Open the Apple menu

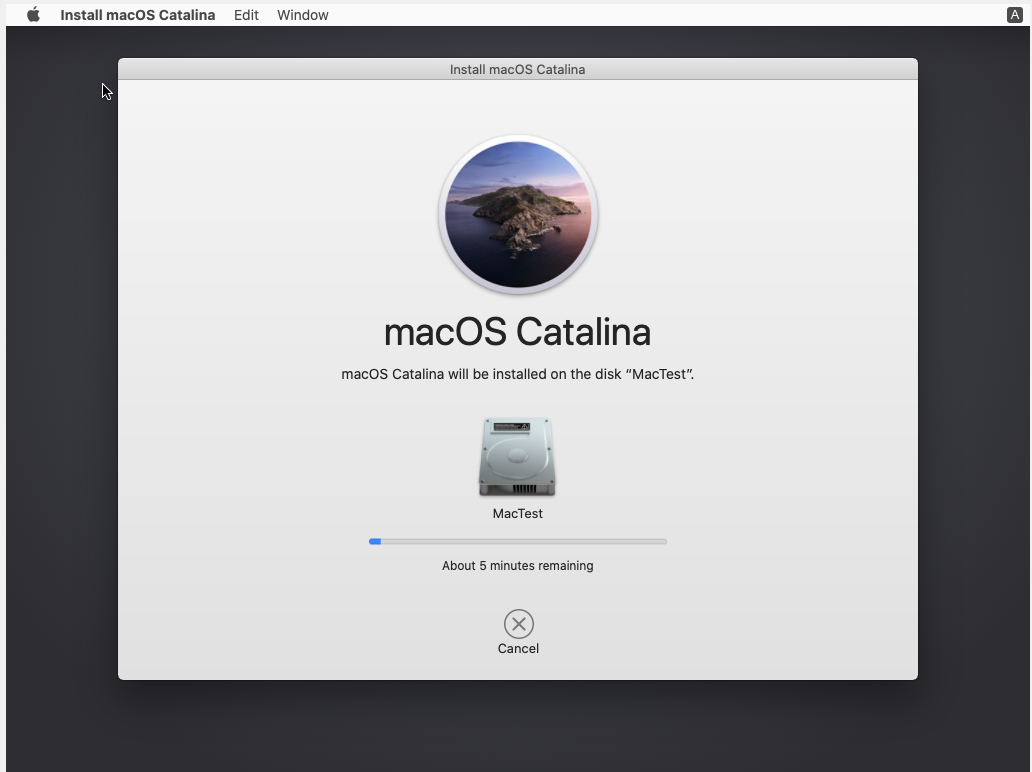coord(33,14)
